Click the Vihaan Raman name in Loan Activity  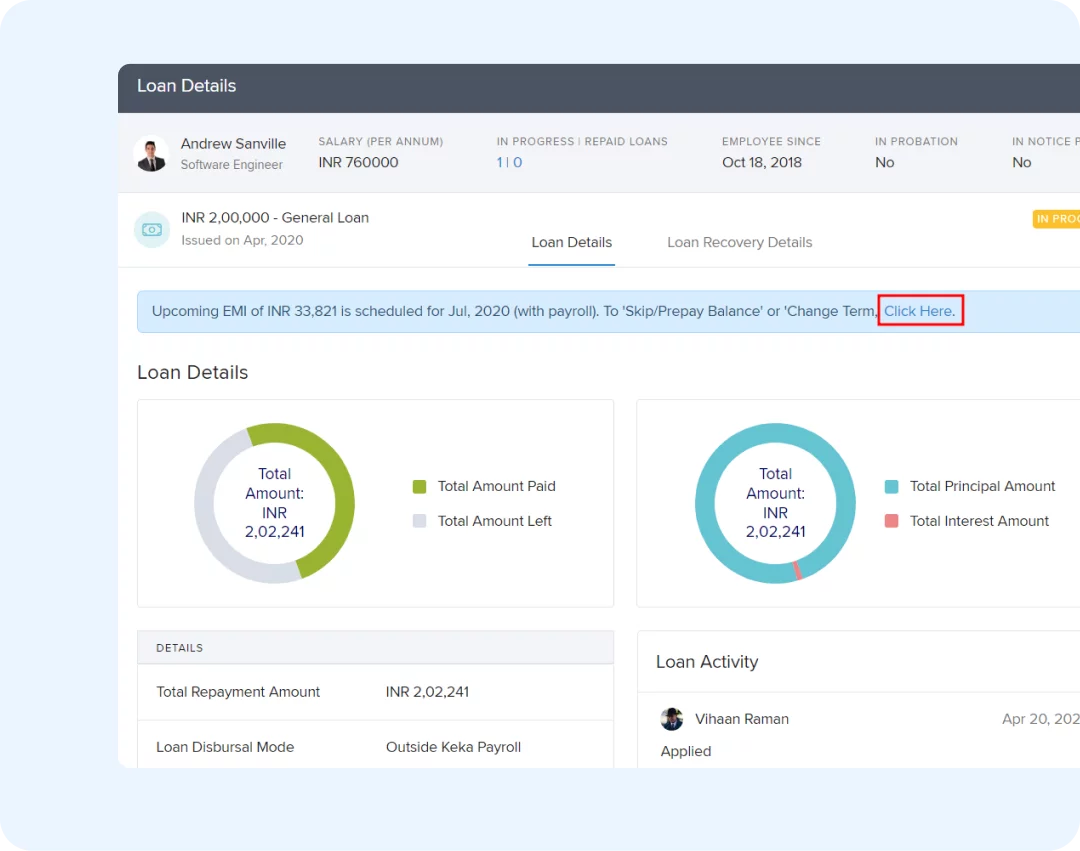tap(742, 719)
